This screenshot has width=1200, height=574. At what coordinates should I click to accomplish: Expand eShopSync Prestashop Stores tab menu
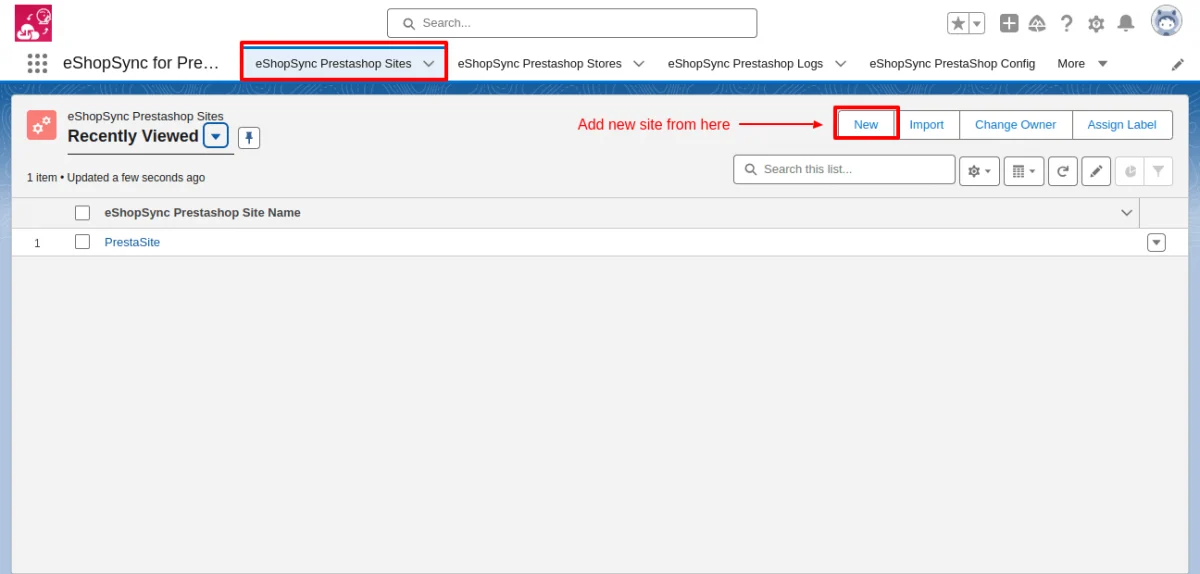click(639, 63)
